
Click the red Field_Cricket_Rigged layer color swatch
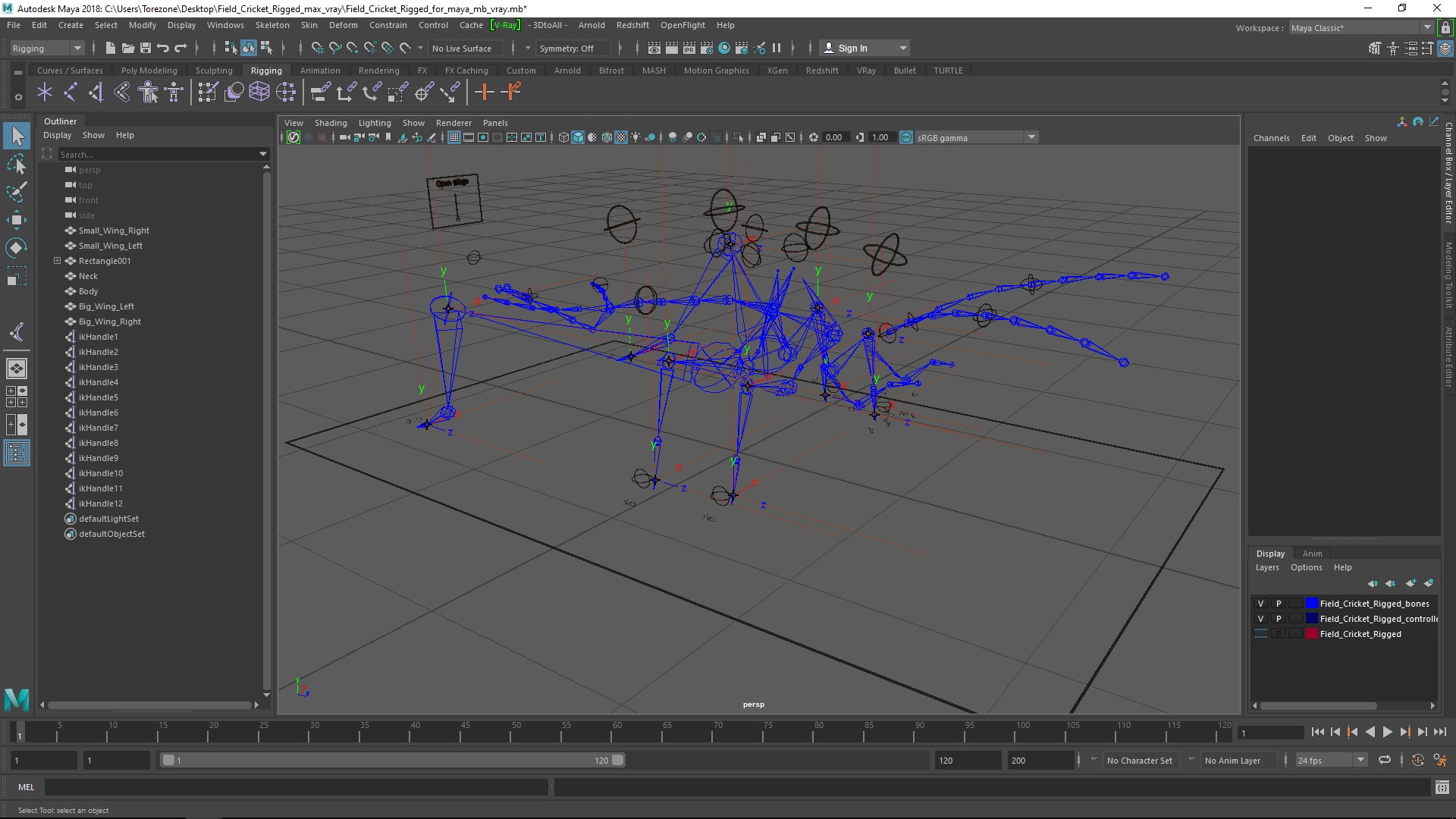tap(1311, 634)
